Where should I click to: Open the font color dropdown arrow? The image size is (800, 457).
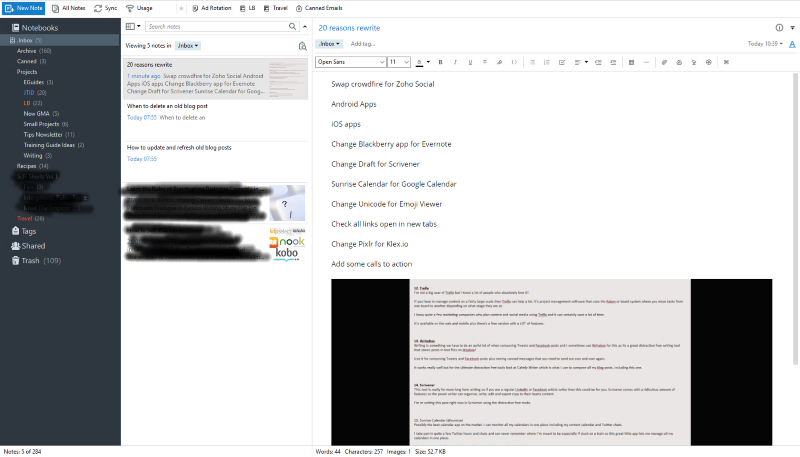(x=428, y=62)
